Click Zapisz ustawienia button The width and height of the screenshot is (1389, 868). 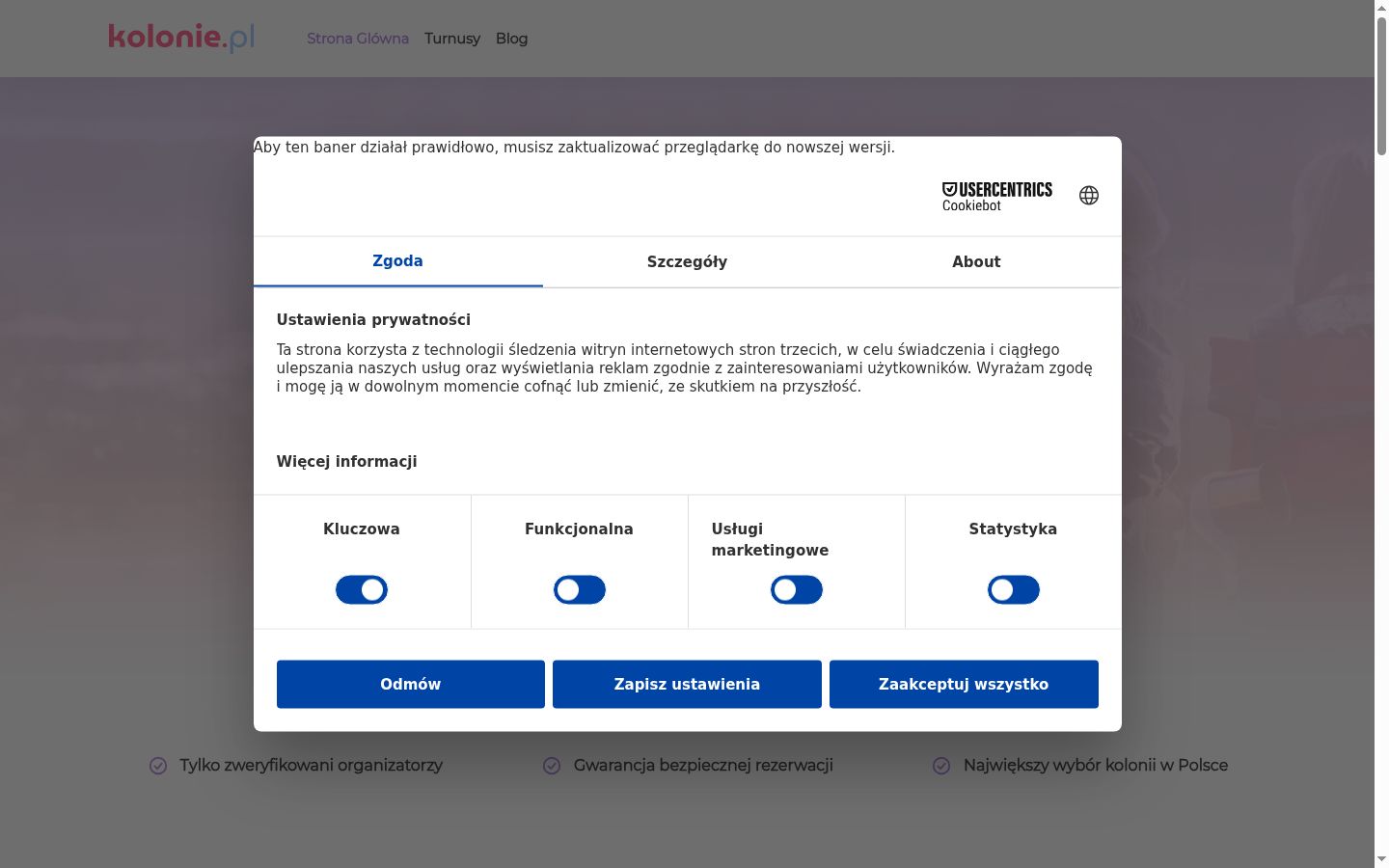coord(687,685)
